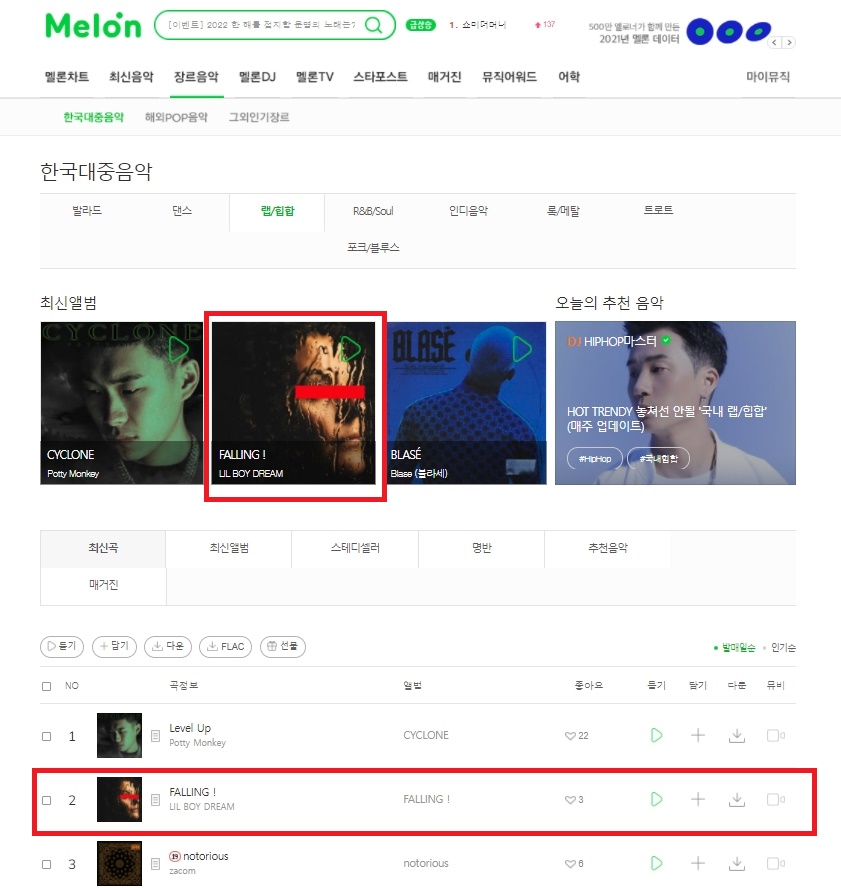This screenshot has width=841, height=888.
Task: Switch to the R&B/Soul genre tab
Action: (373, 211)
